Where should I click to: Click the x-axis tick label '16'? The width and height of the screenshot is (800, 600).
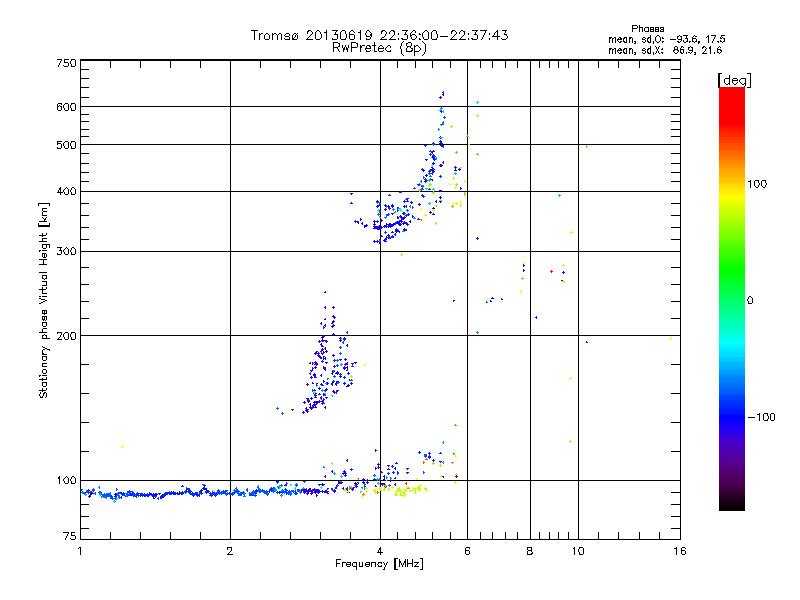(680, 551)
